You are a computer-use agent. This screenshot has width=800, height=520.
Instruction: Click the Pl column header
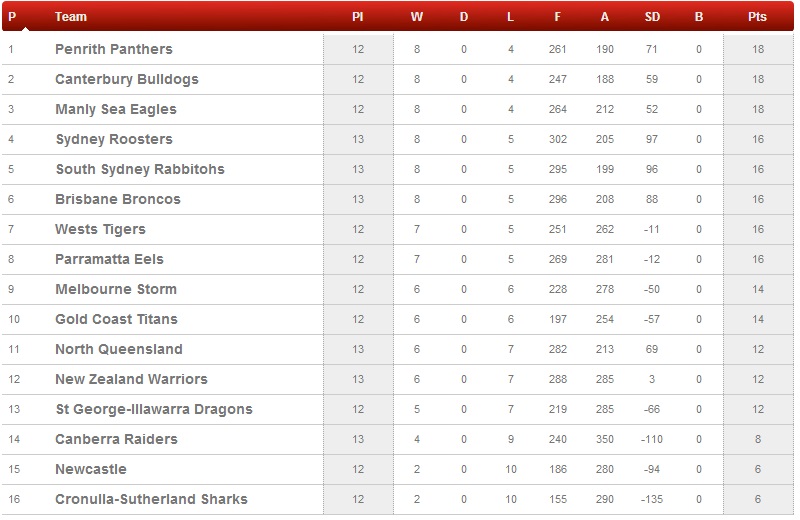(358, 17)
